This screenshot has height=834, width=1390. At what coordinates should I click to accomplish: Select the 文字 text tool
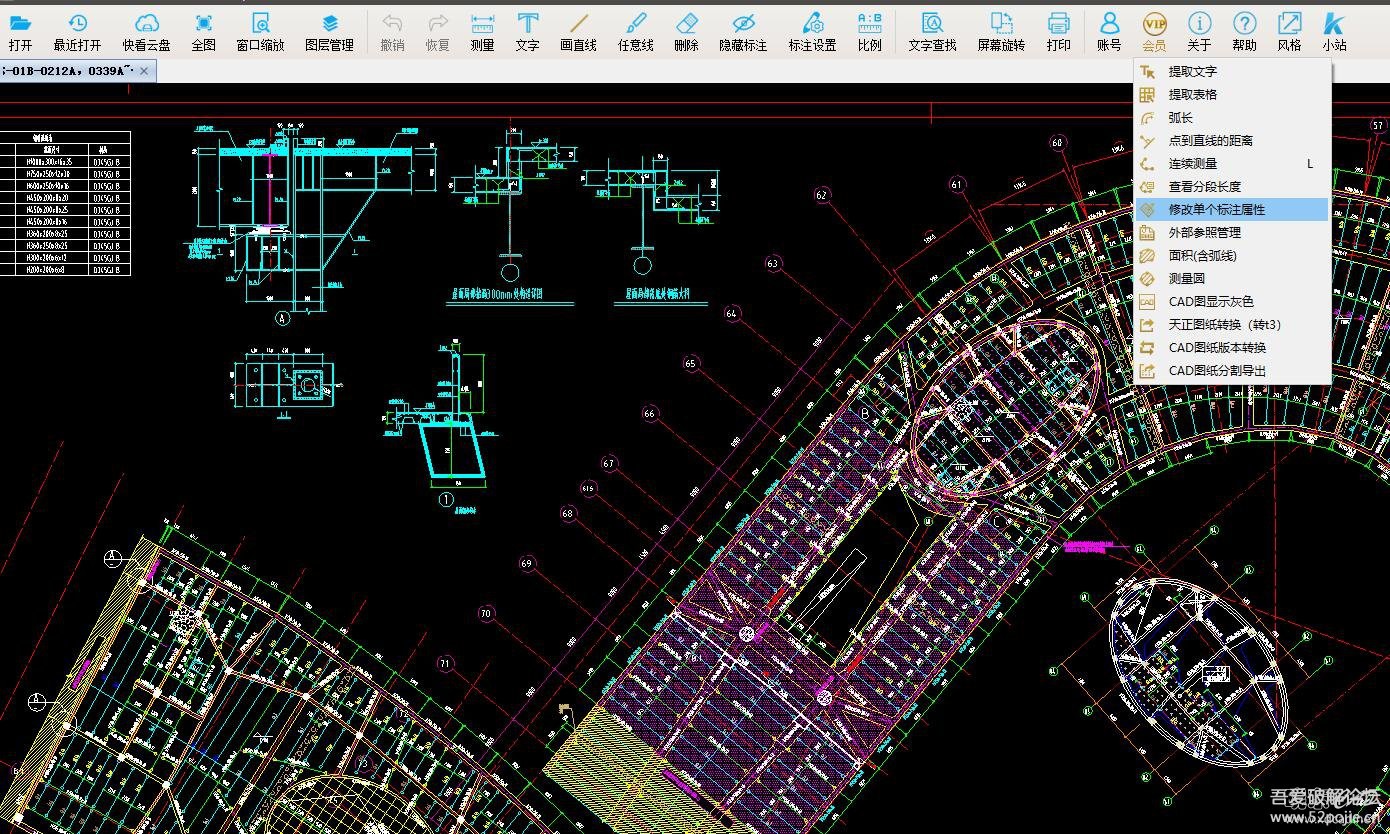527,31
